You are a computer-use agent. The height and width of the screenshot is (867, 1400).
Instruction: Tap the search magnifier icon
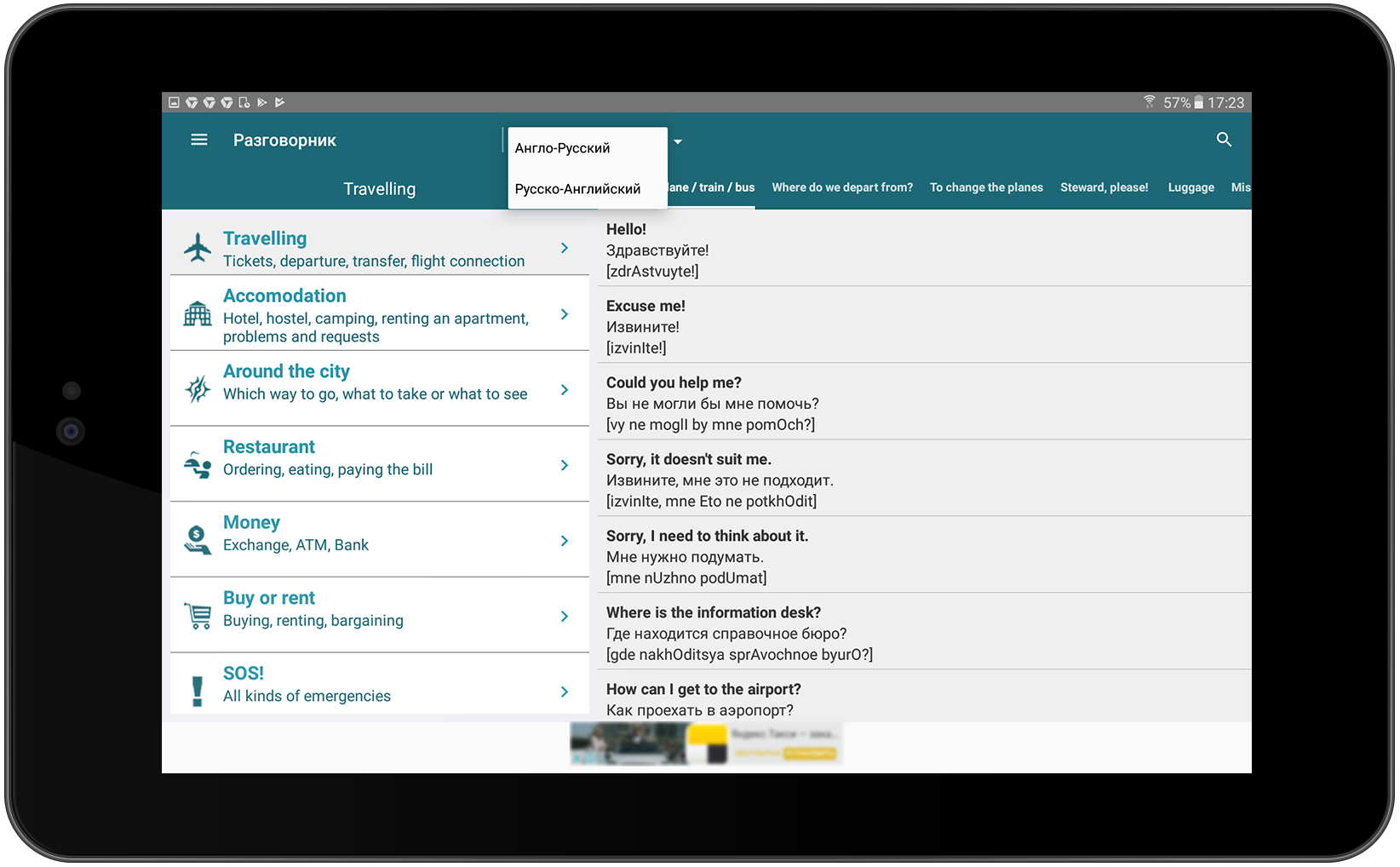point(1224,140)
